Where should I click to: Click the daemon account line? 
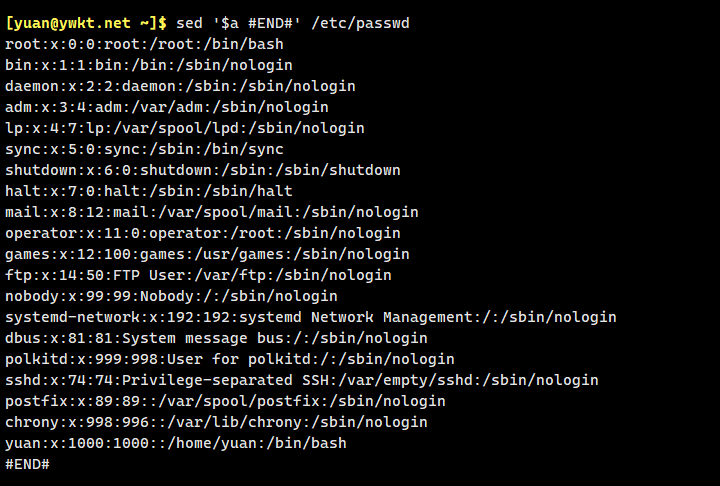pos(180,86)
